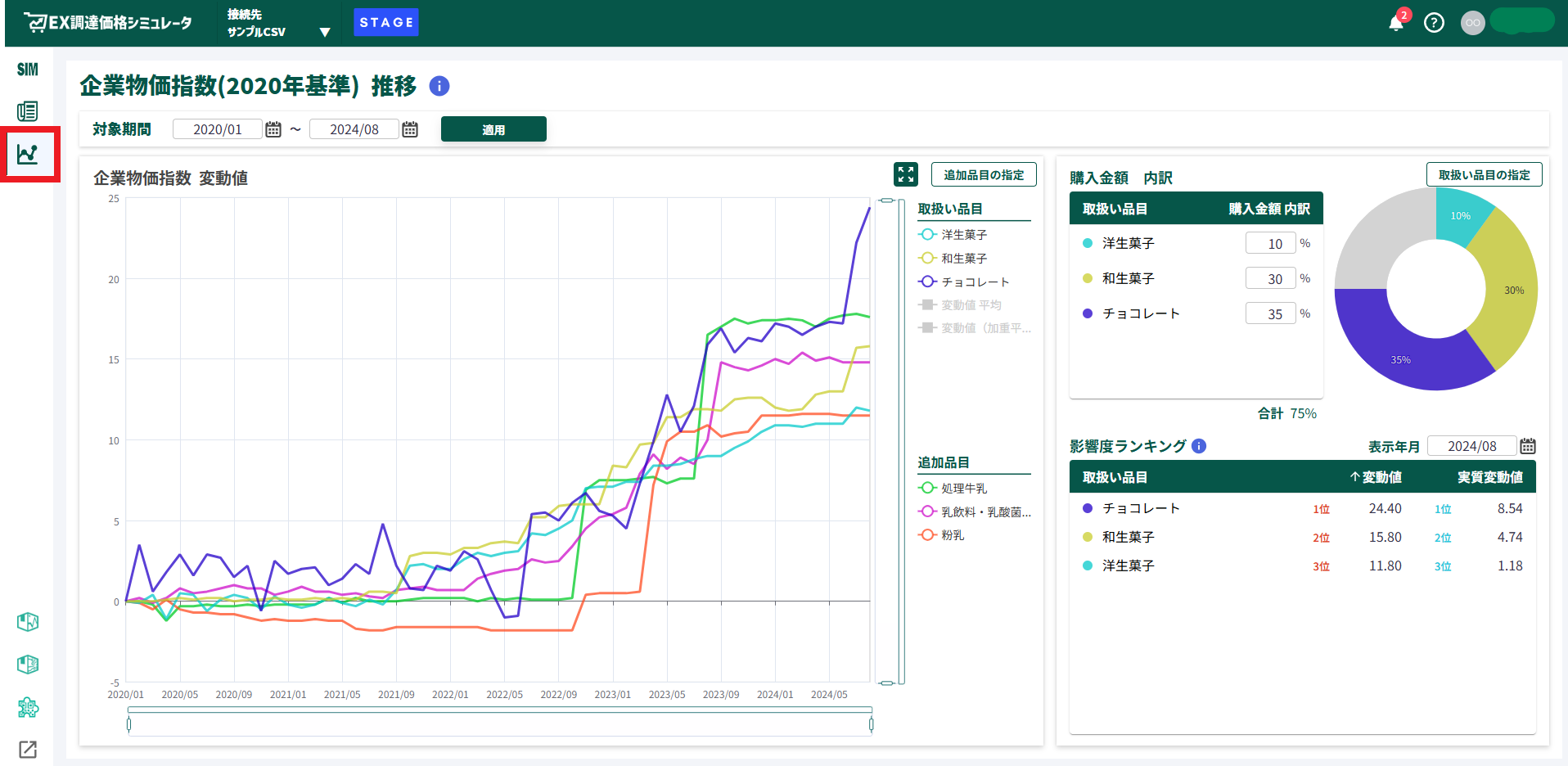This screenshot has width=1568, height=766.
Task: Click the 実質変動値 column header
Action: (x=1489, y=477)
